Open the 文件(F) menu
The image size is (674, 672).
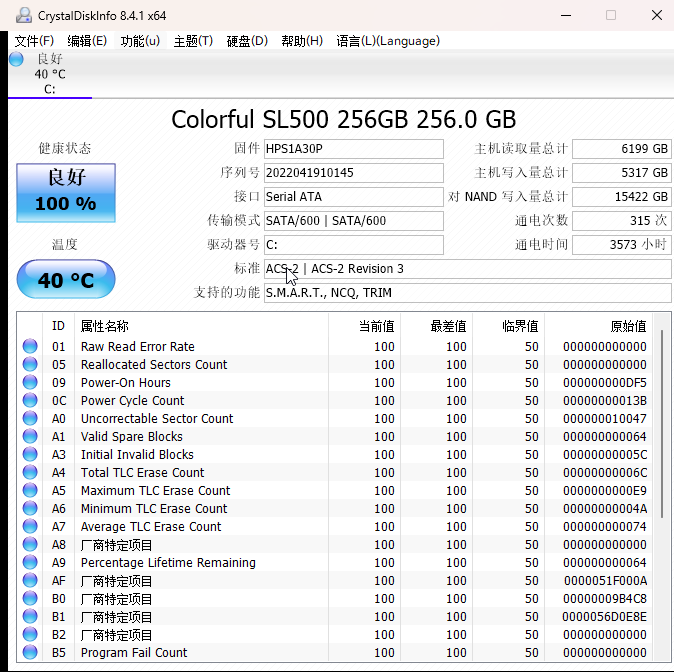34,41
